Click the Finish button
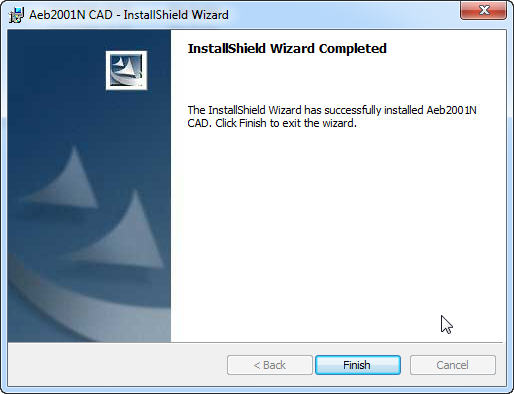Screen dimensions: 514x394 click(358, 365)
